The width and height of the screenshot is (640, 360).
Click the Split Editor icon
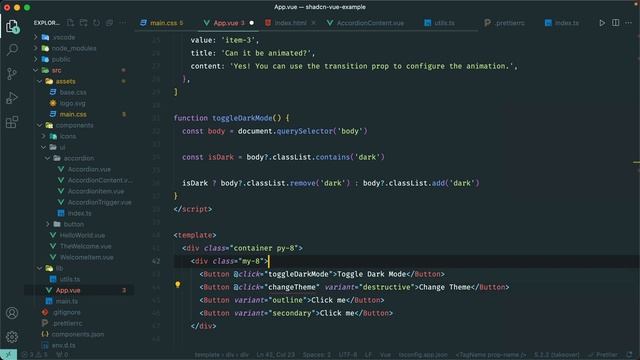615,23
